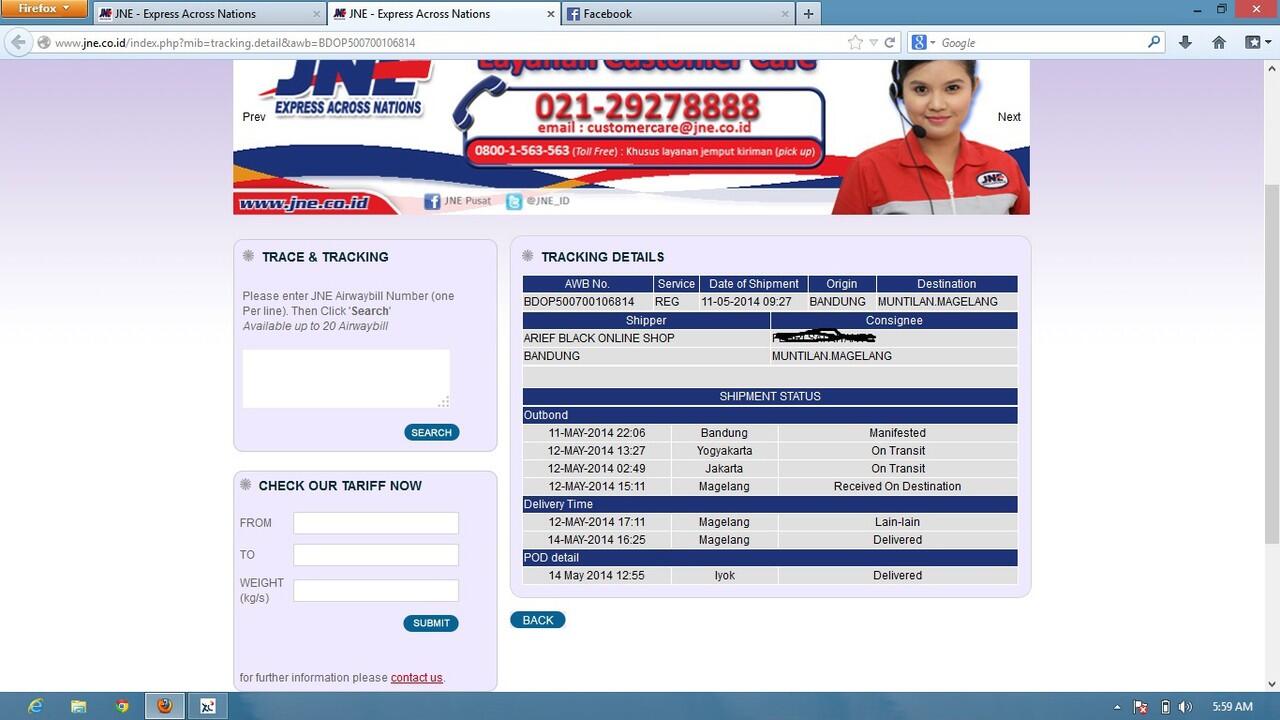Click the BACK button
The height and width of the screenshot is (720, 1280).
click(x=538, y=620)
